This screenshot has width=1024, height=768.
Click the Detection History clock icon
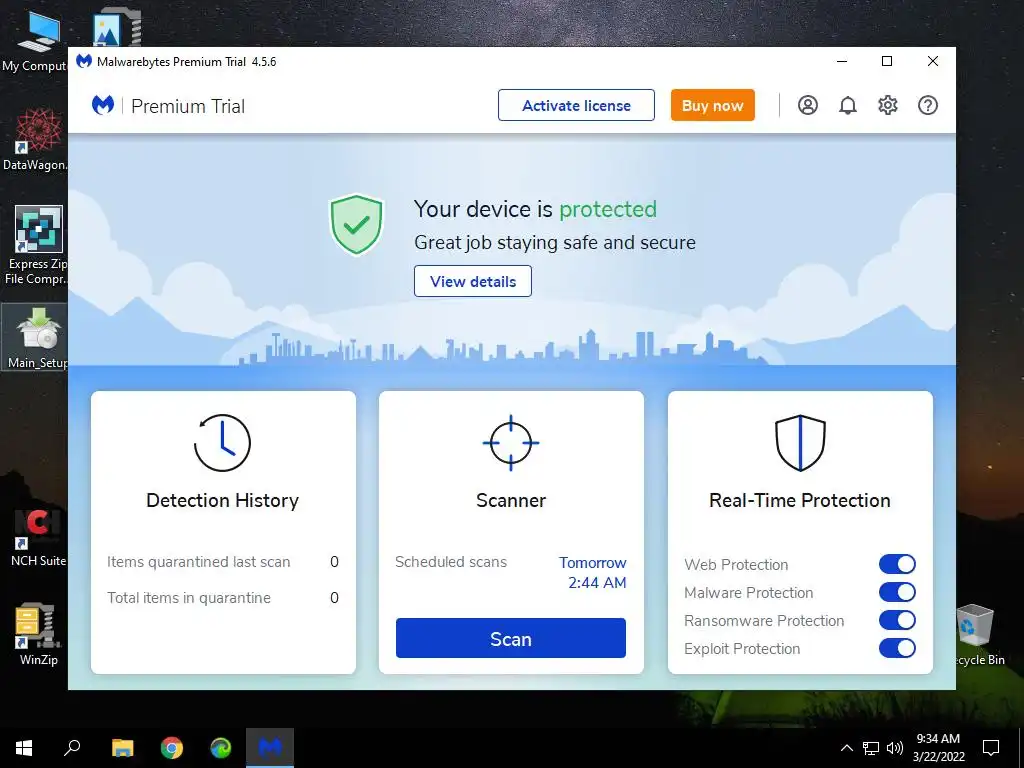(222, 443)
